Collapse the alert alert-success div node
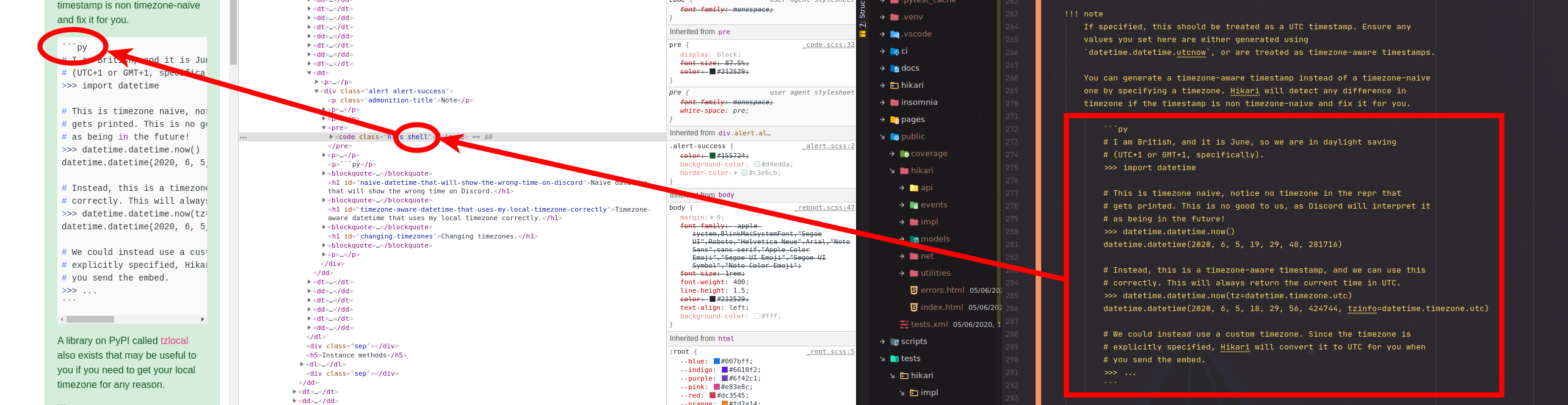This screenshot has width=1568, height=405. (x=317, y=91)
